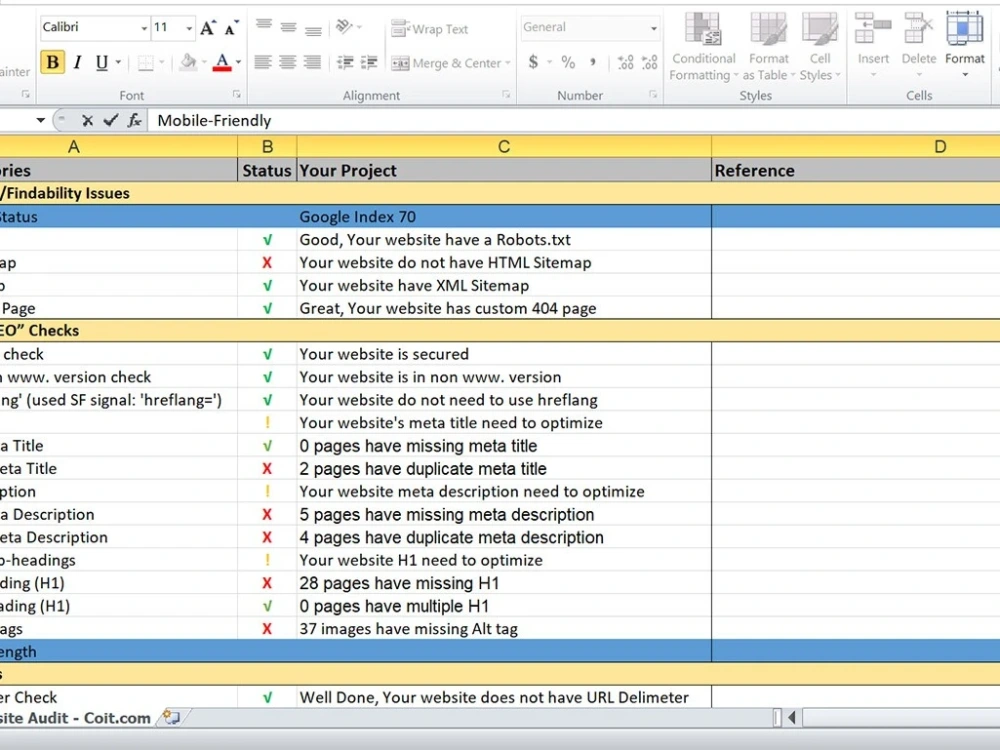The height and width of the screenshot is (750, 1000).
Task: Click the Insert Function fx icon
Action: click(135, 120)
